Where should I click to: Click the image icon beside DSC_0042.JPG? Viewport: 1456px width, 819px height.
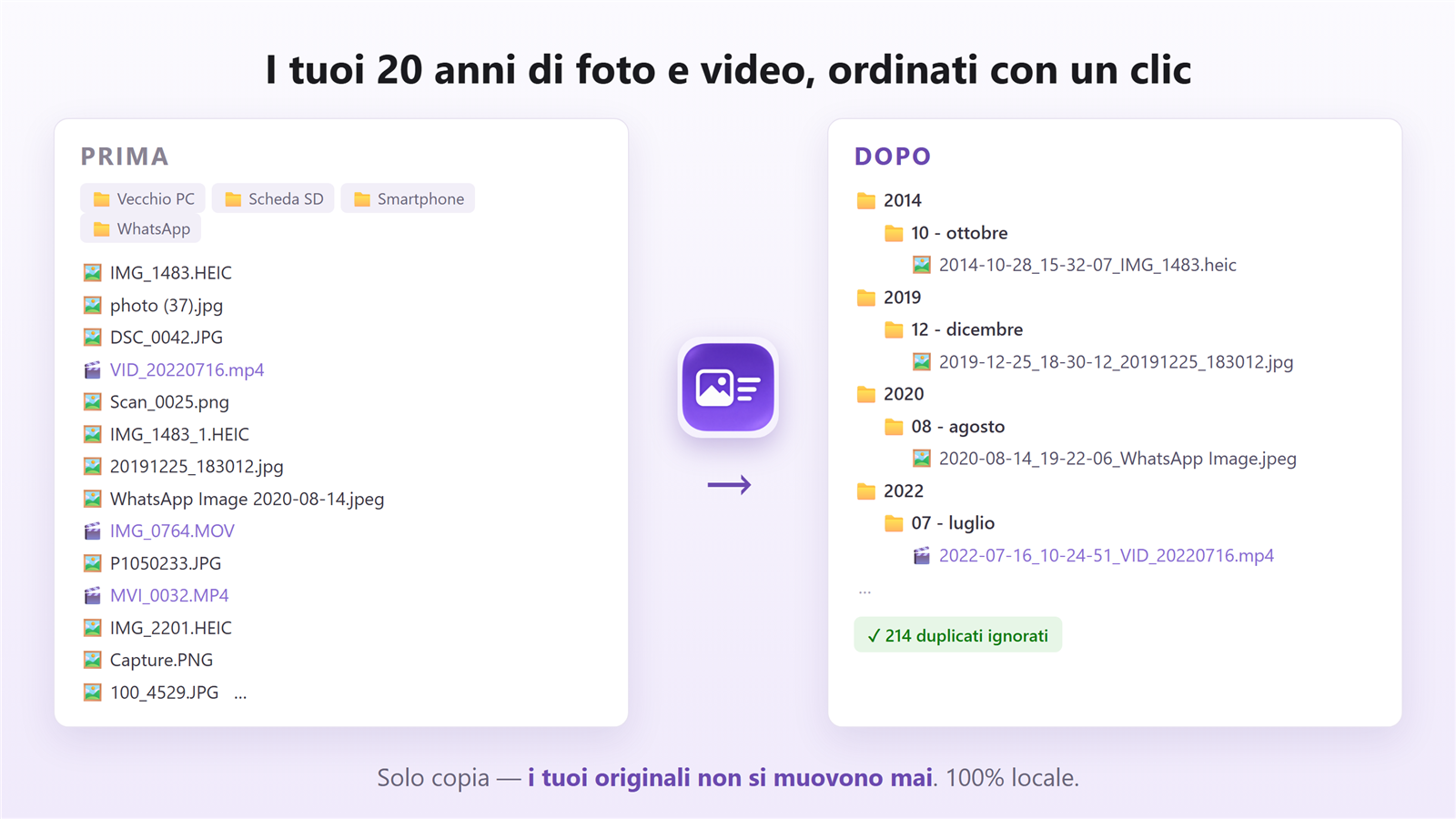click(x=93, y=338)
